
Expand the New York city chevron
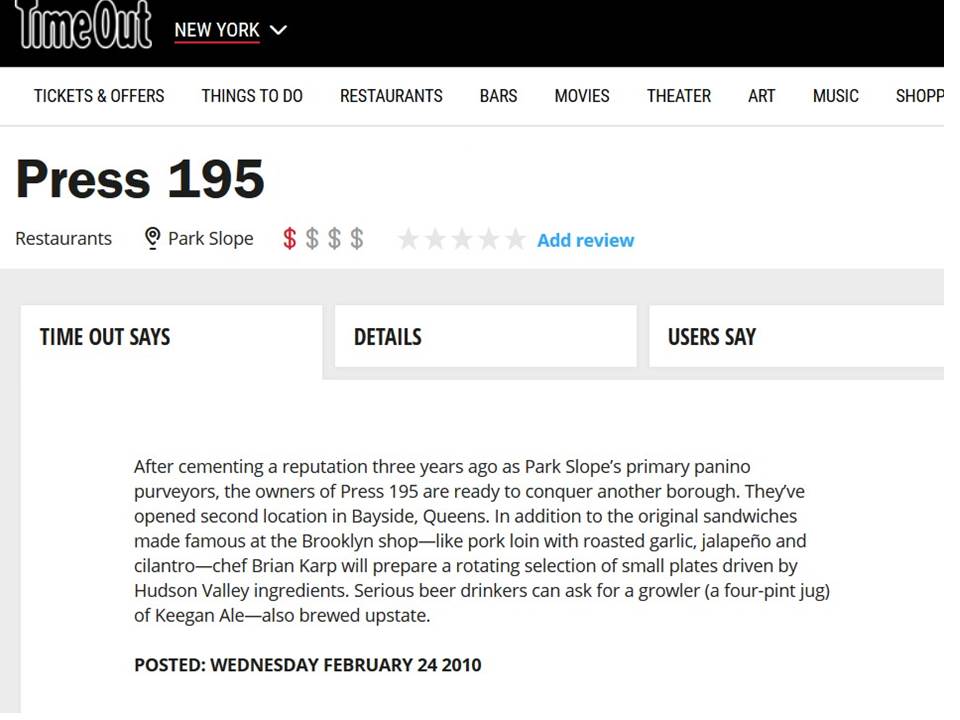tap(279, 30)
